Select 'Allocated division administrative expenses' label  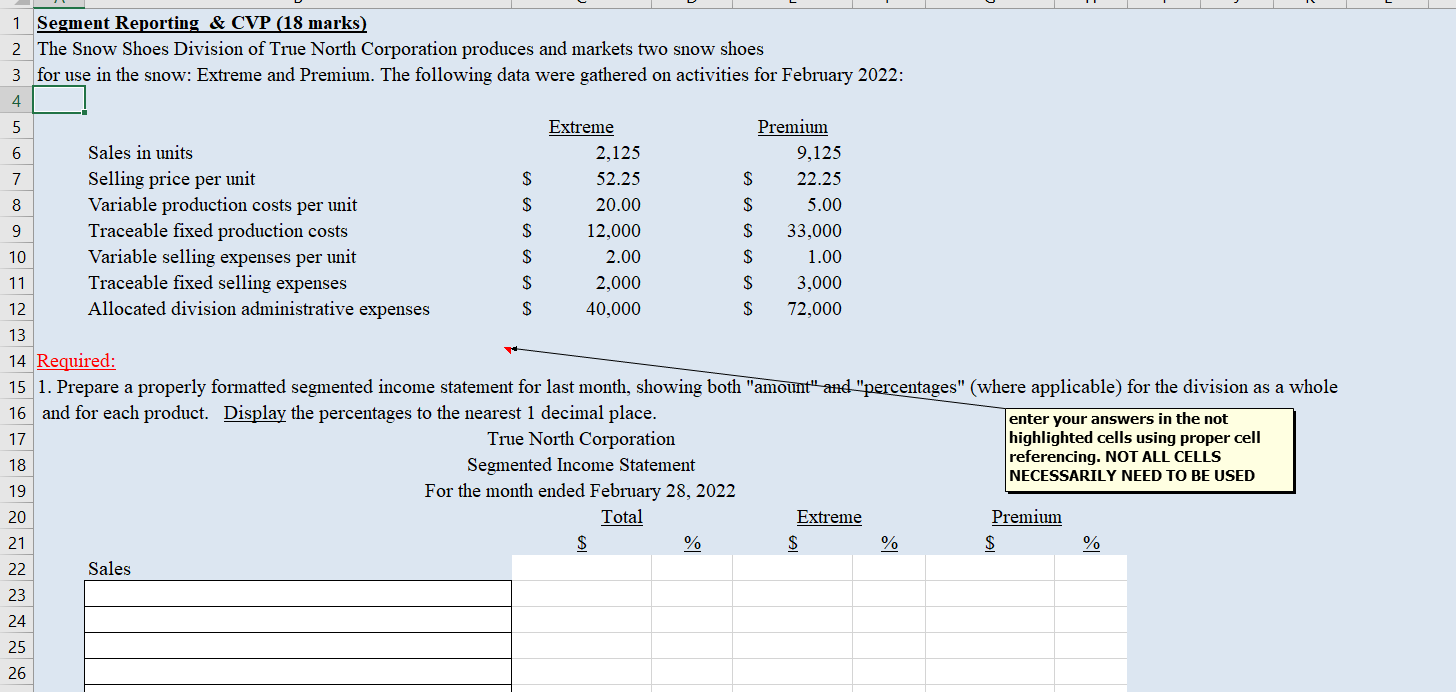259,309
